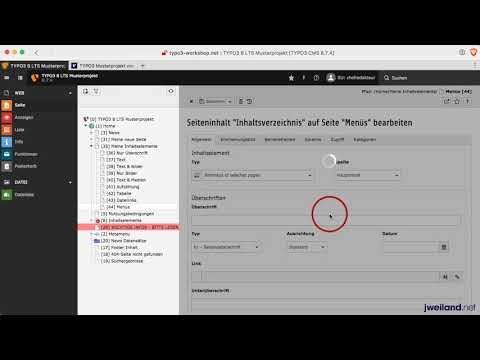Open the help question-mark icon in top bar
480x360 pixels.
[316, 78]
